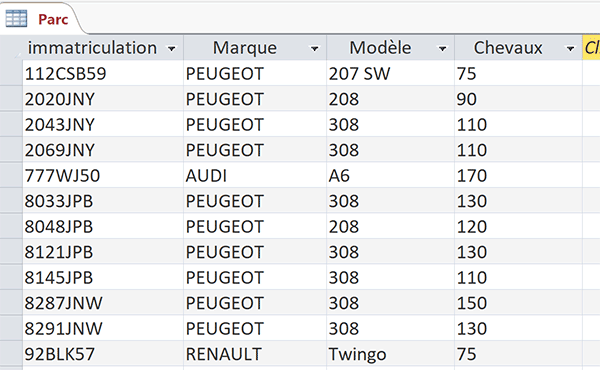Viewport: 600px width, 370px height.
Task: Click the table icon beside Parc
Action: pos(16,19)
